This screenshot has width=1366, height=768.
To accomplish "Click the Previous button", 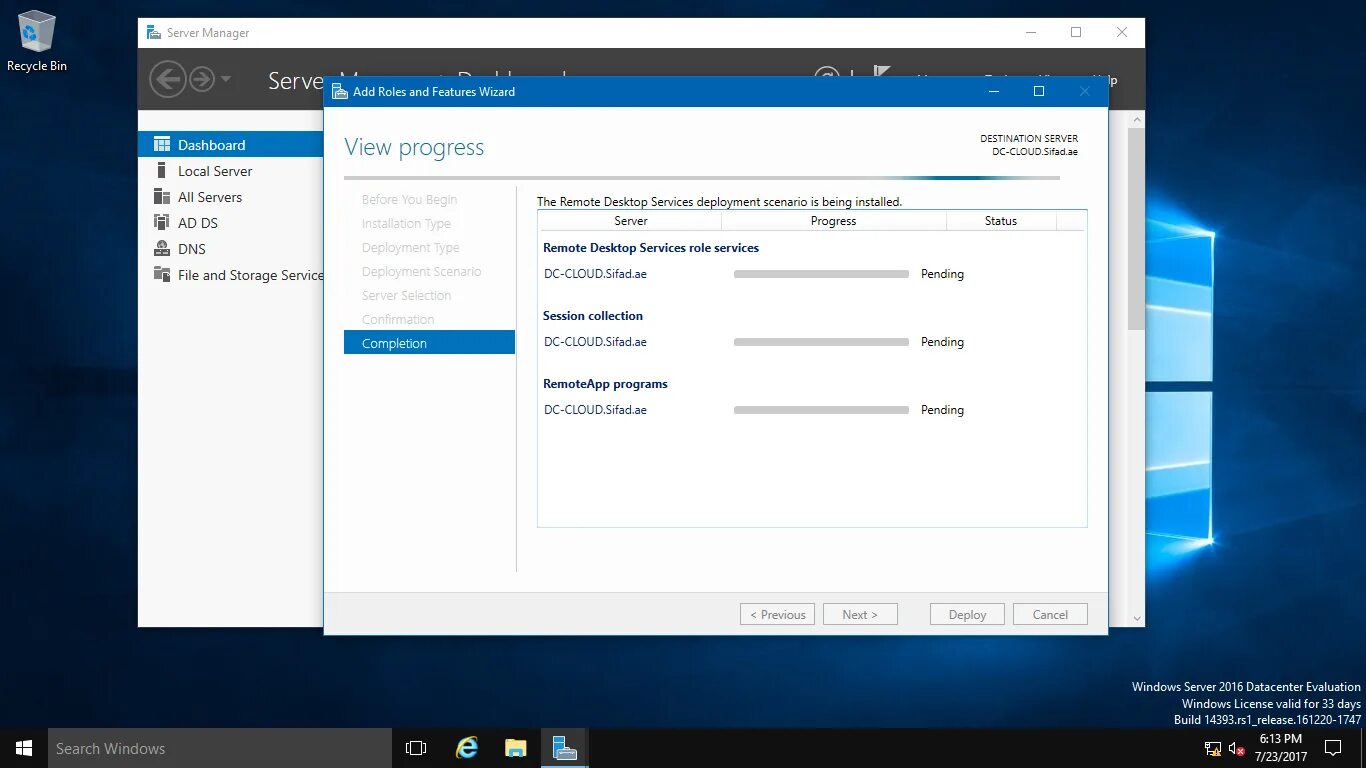I will 778,615.
